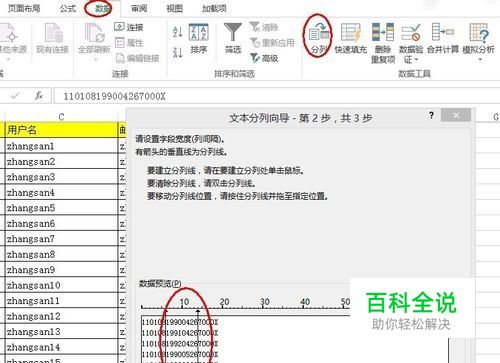Expand the 全部刷新 dropdown arrow
Image resolution: width=500 pixels, height=363 pixels.
(95, 60)
